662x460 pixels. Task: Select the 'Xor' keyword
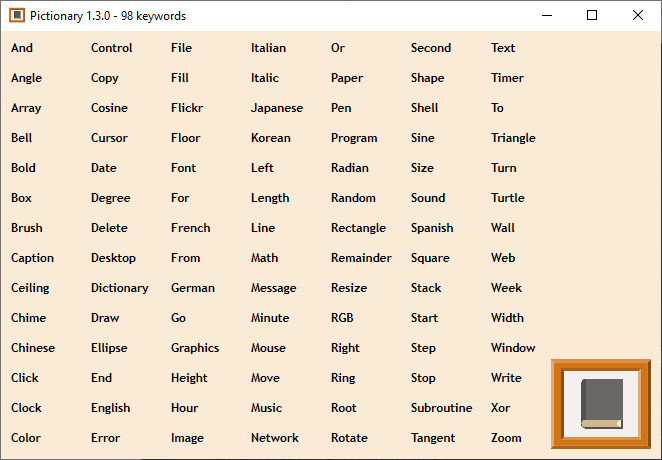501,408
